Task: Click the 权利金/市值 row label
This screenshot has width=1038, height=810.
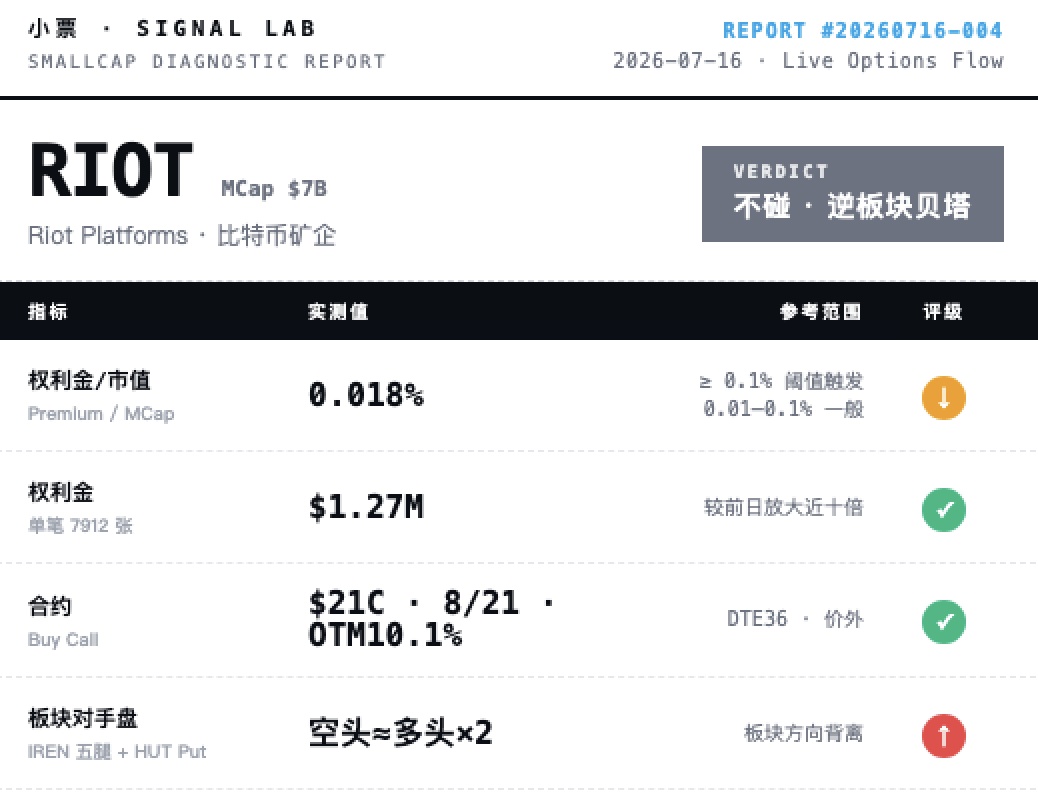Action: click(89, 381)
